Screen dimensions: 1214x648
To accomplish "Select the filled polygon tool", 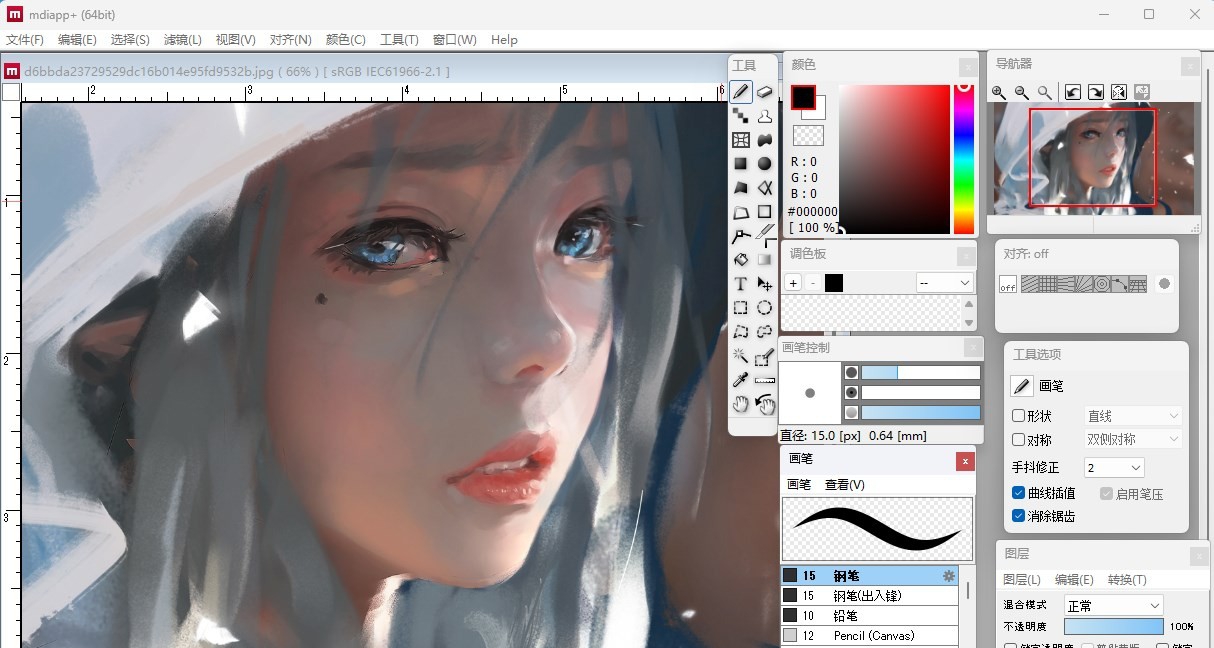I will (741, 187).
